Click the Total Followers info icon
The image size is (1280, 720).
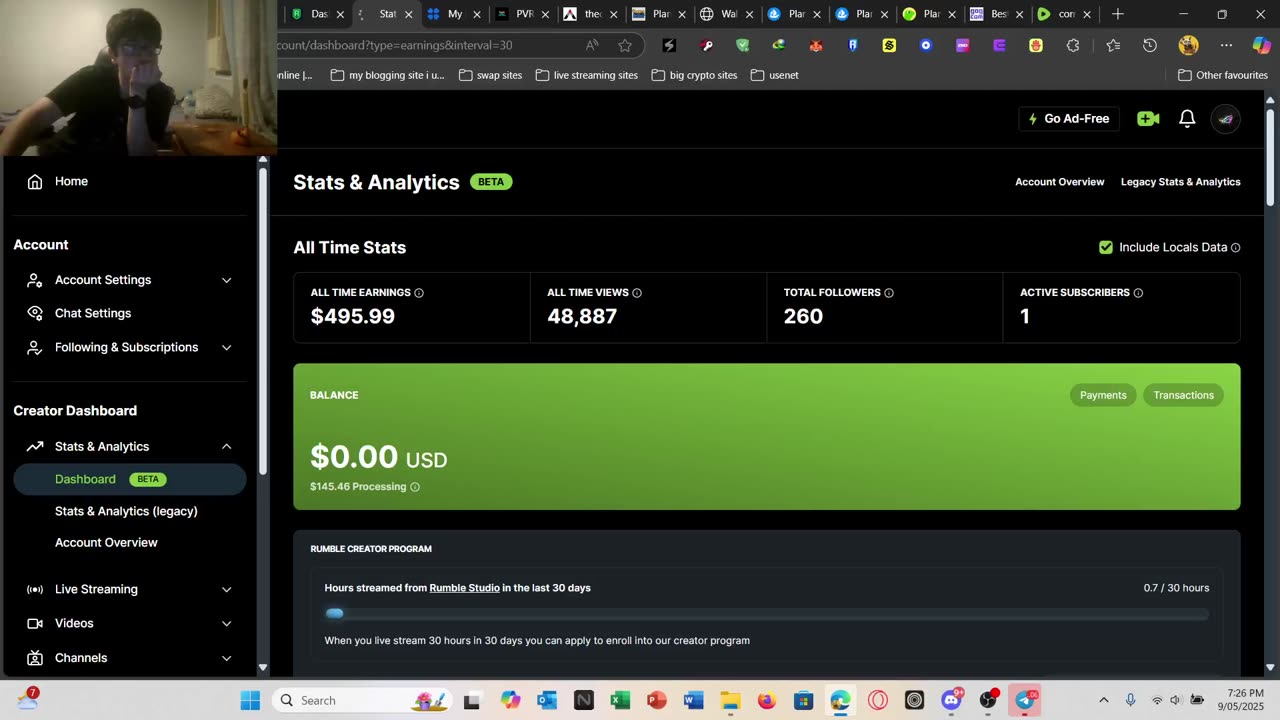889,293
